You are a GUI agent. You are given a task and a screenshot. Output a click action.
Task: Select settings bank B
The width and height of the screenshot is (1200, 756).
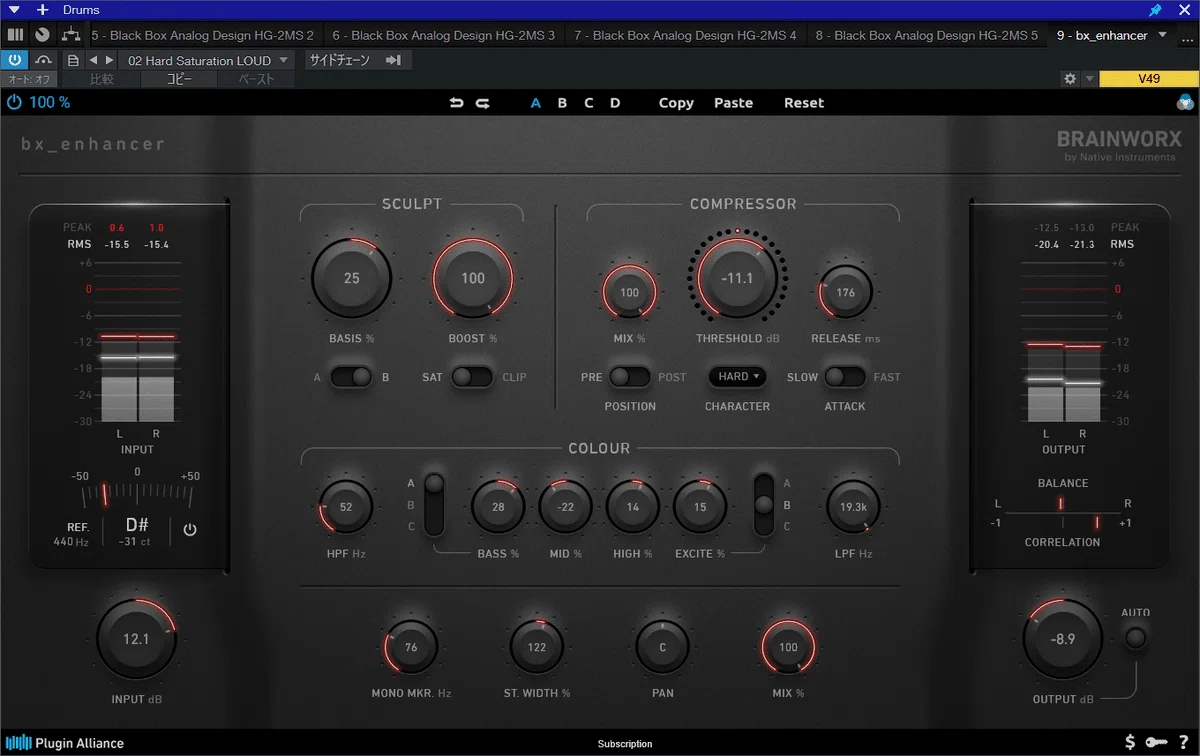562,102
